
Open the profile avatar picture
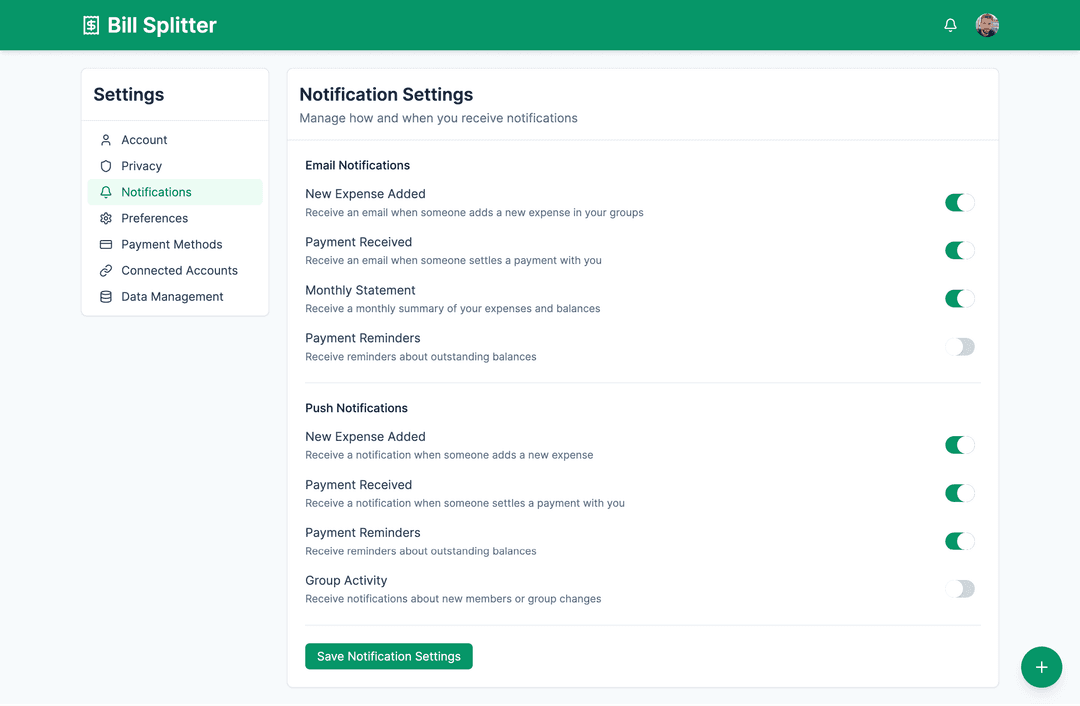[987, 24]
